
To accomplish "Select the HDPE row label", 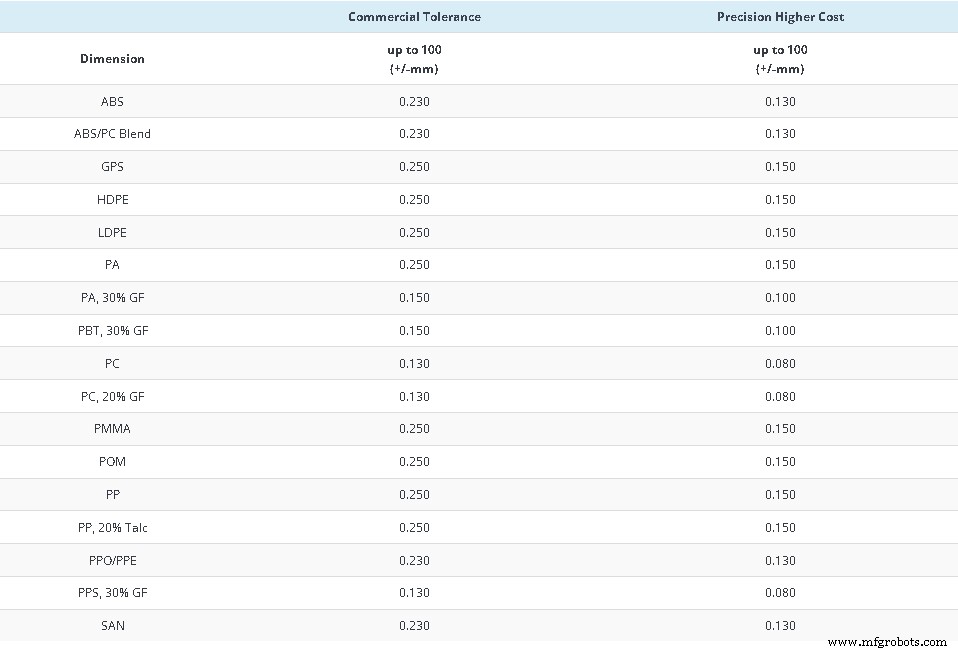I will [x=112, y=200].
